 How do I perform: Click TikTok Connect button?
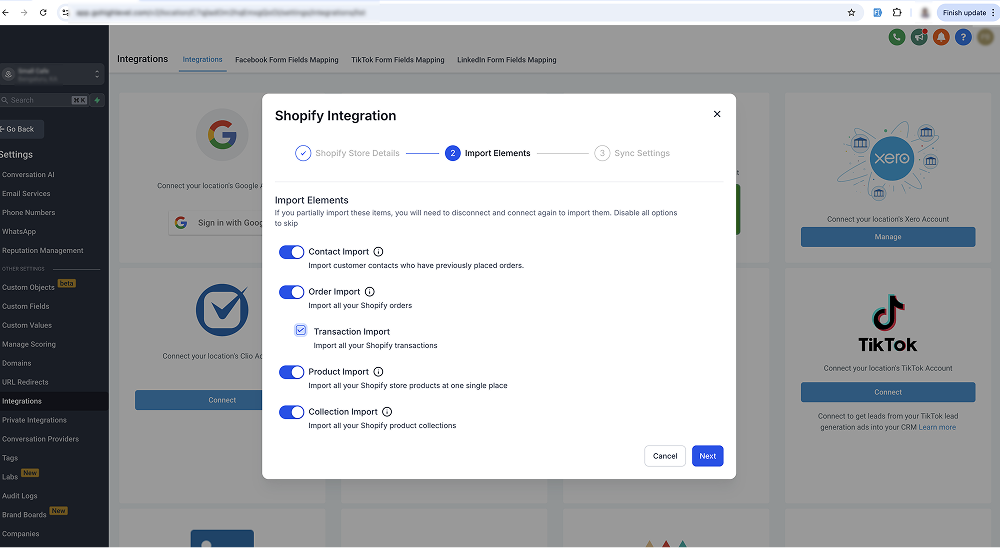click(x=888, y=392)
